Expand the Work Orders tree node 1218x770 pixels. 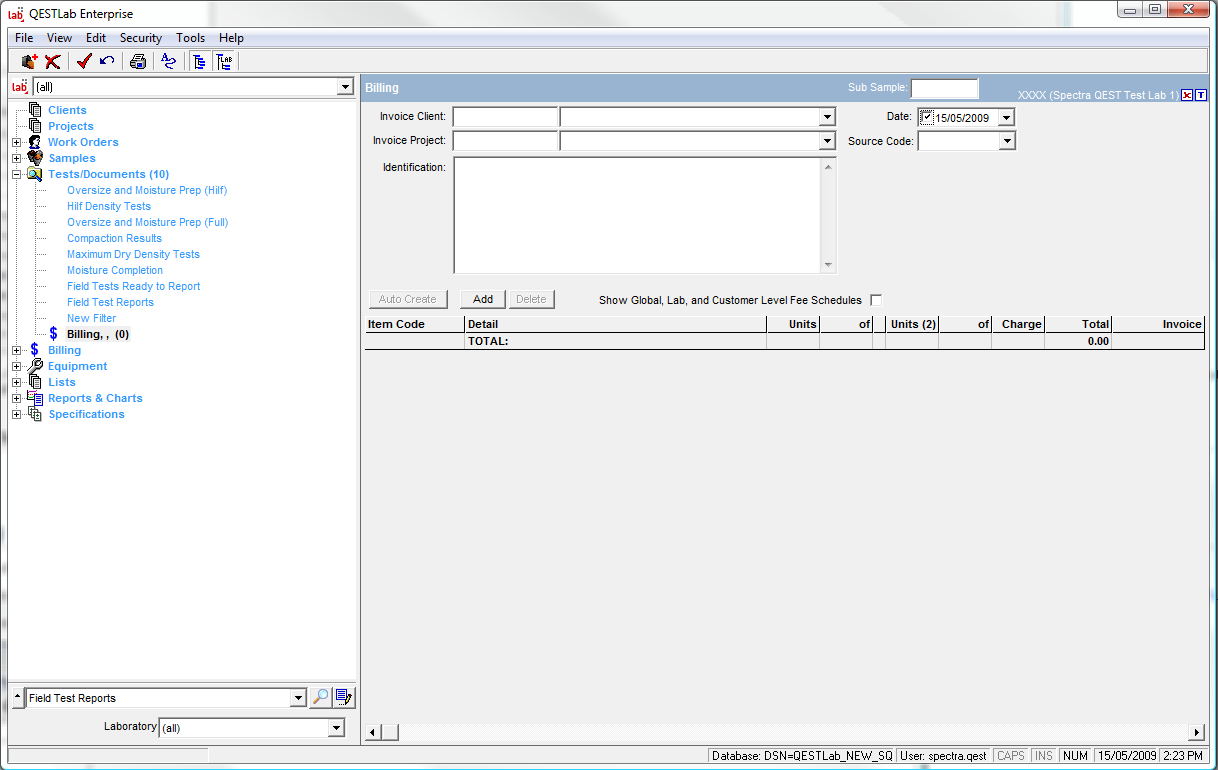(x=16, y=143)
